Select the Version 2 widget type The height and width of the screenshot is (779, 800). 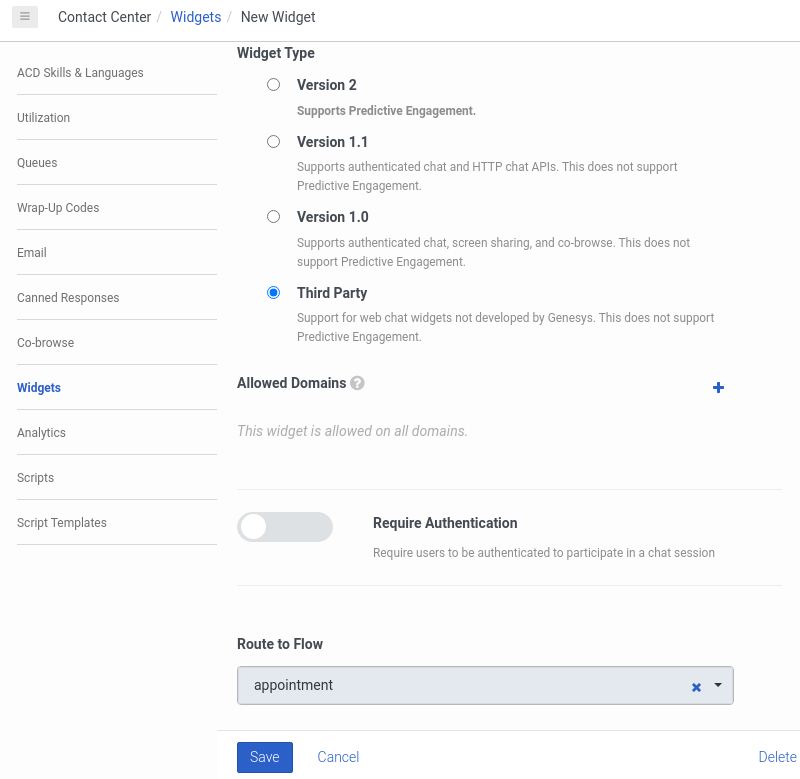point(273,84)
